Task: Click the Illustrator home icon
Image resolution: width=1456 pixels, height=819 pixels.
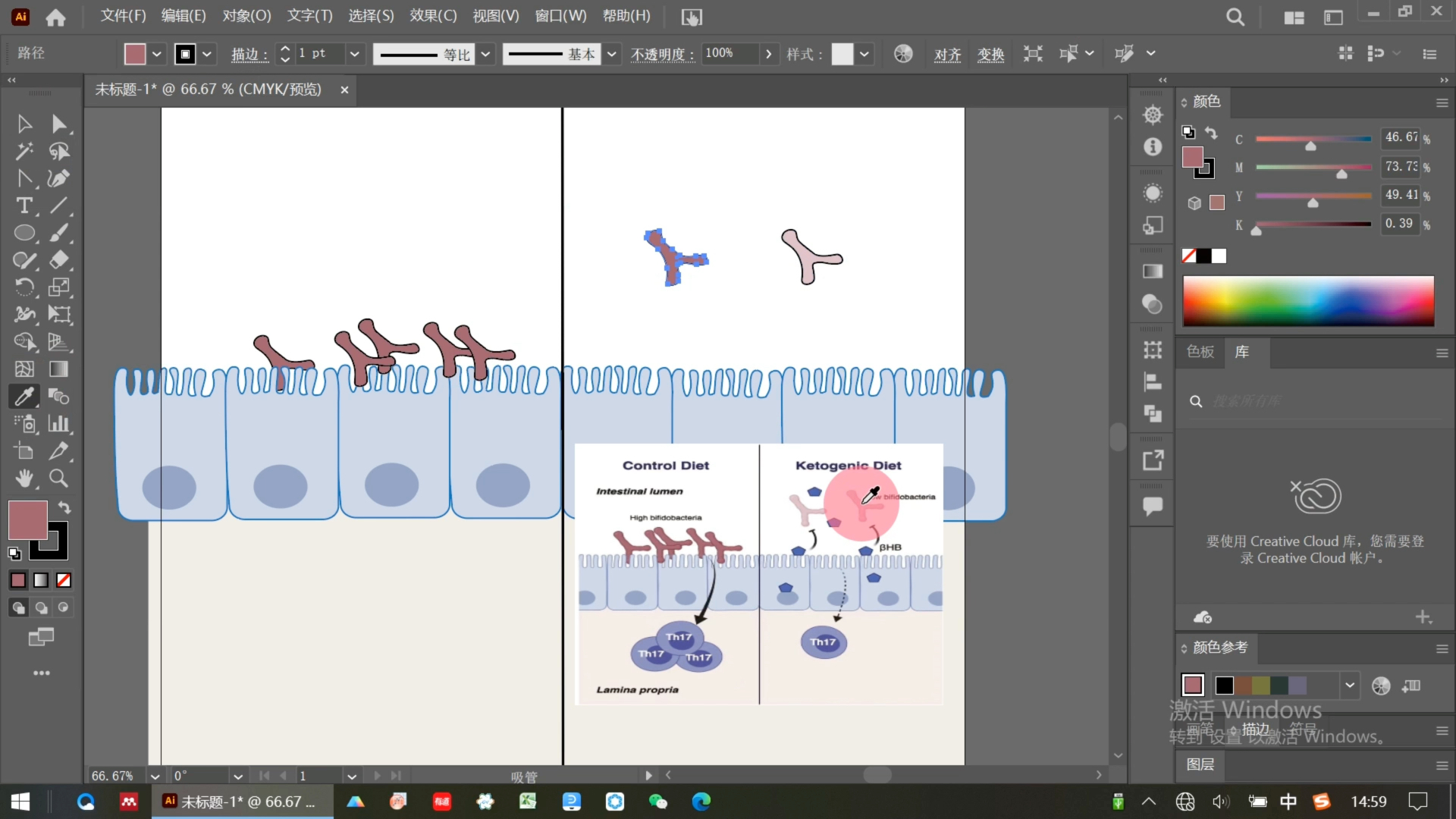Action: [55, 17]
